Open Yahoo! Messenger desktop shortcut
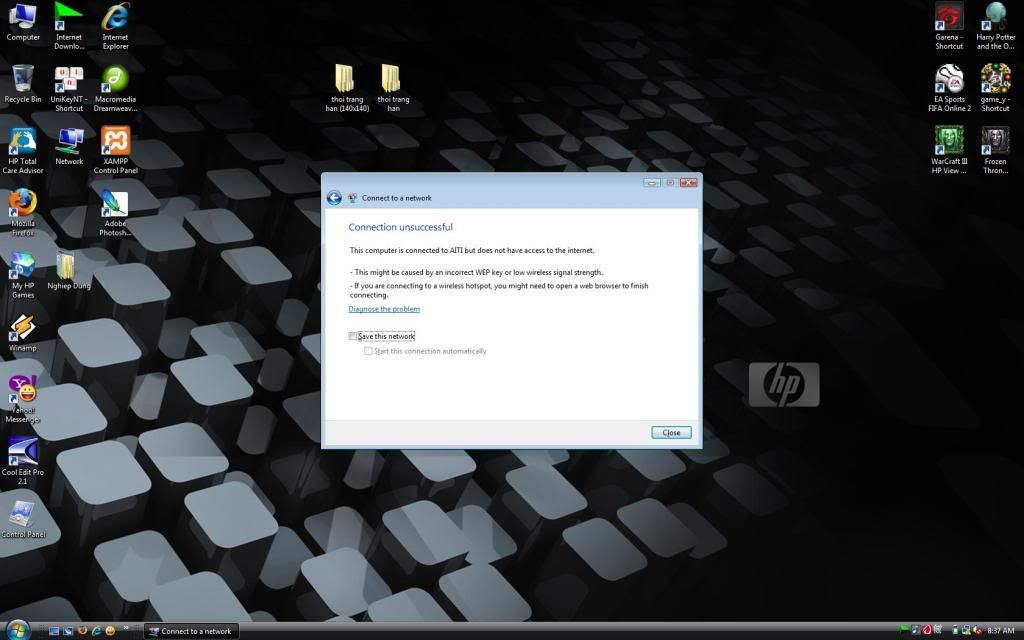 pos(22,388)
